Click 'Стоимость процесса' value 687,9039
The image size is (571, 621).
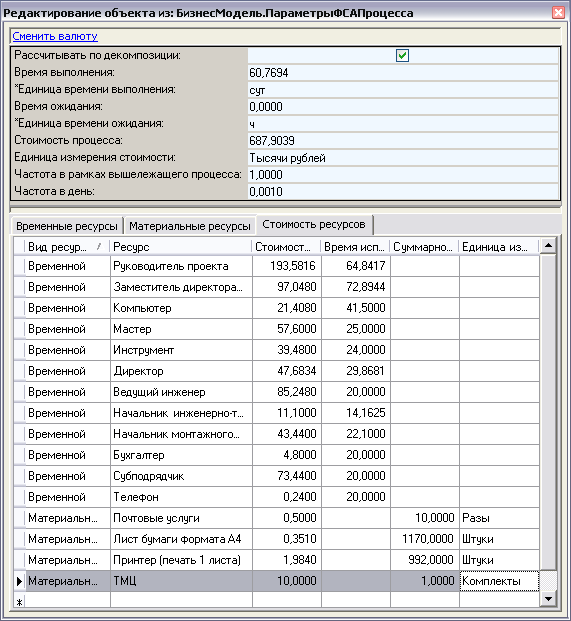(x=403, y=141)
